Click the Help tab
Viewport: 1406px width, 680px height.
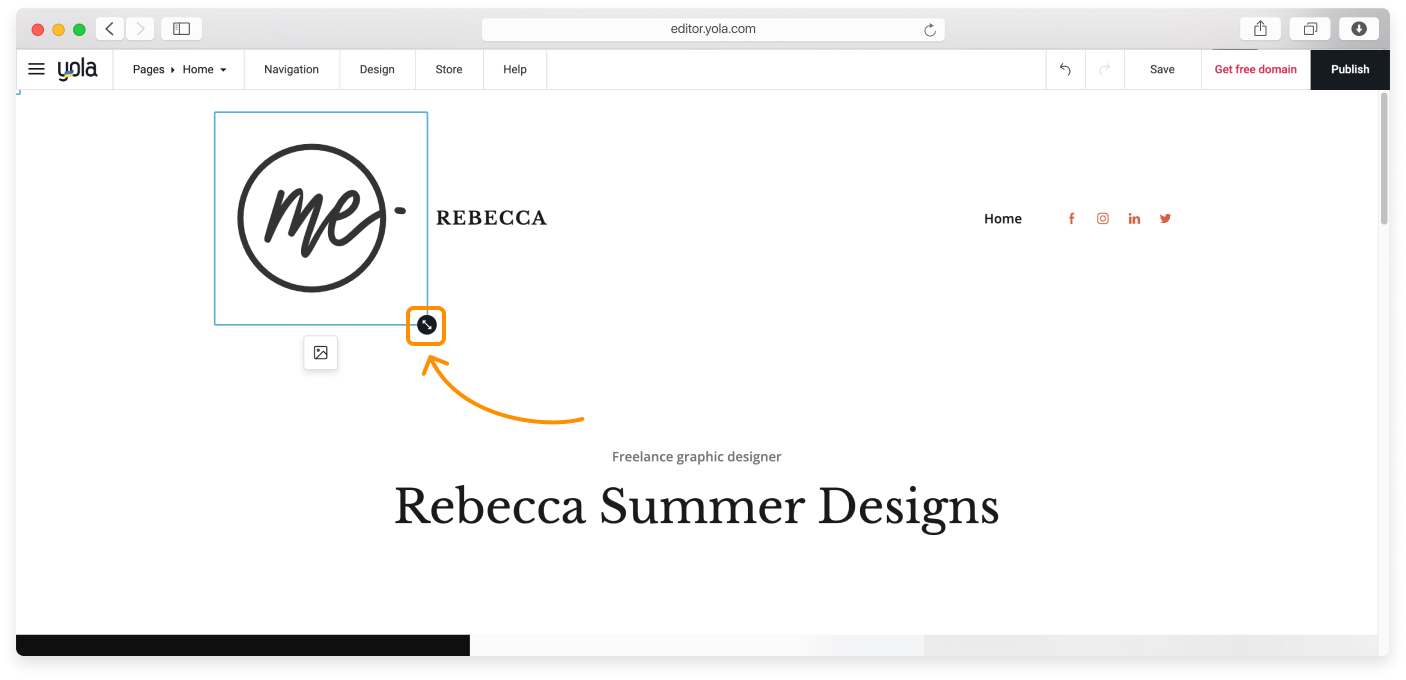(x=515, y=69)
